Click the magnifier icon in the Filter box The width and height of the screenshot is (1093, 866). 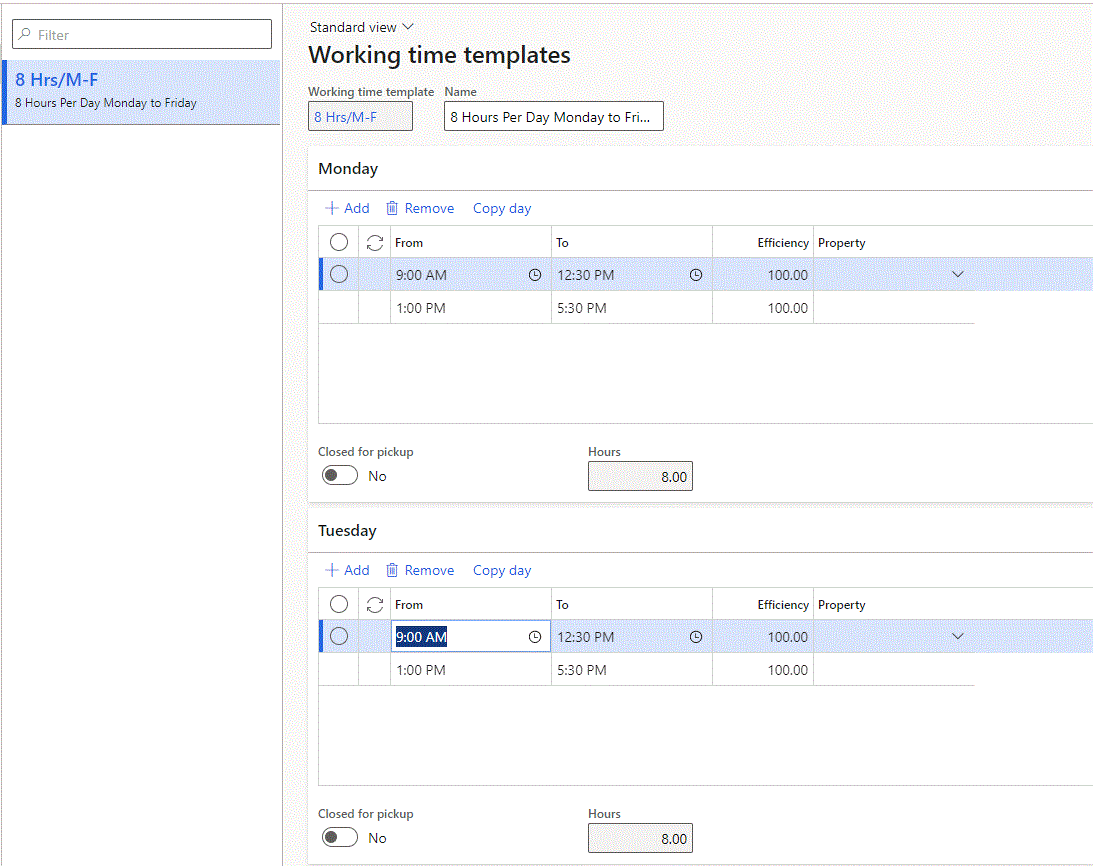point(23,33)
